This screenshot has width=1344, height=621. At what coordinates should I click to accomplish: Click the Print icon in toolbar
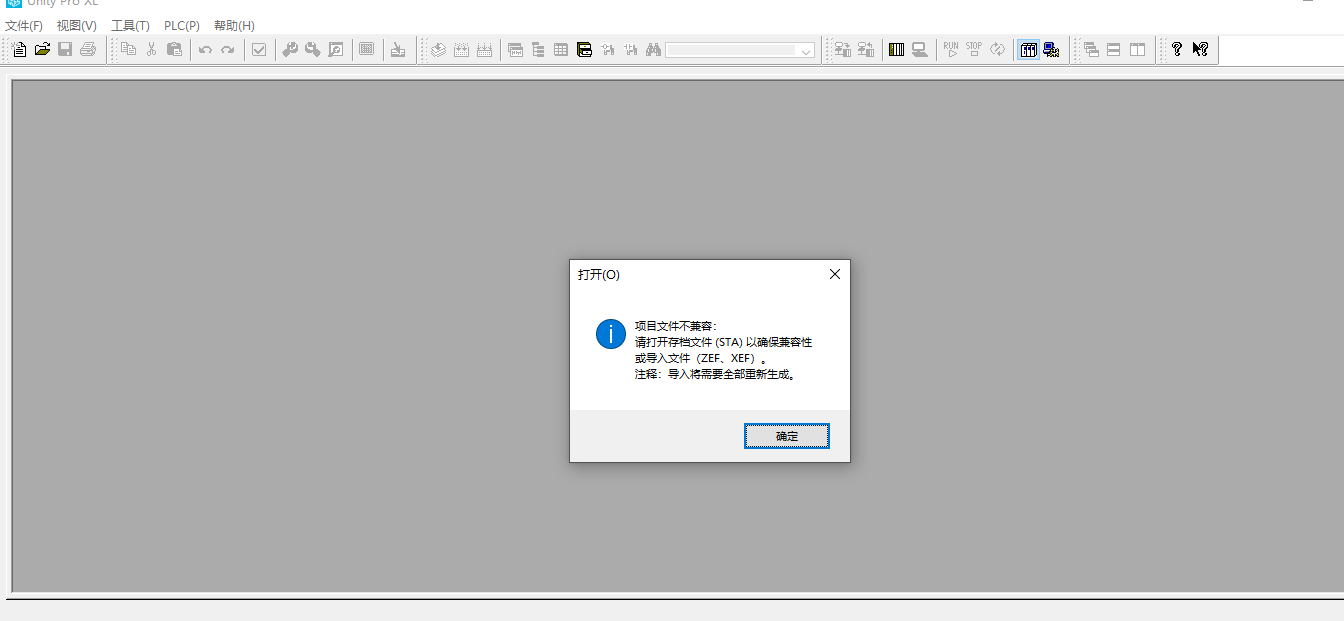(x=88, y=49)
